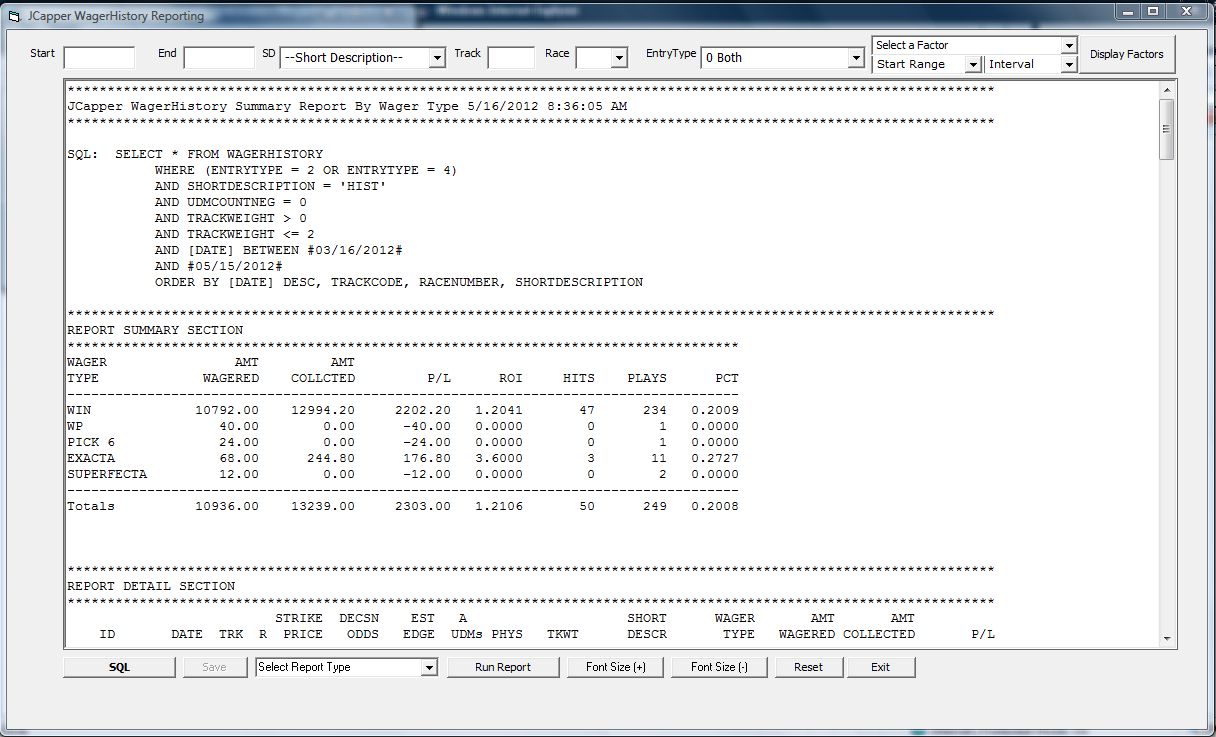Click the Track input field
1216x737 pixels.
511,58
